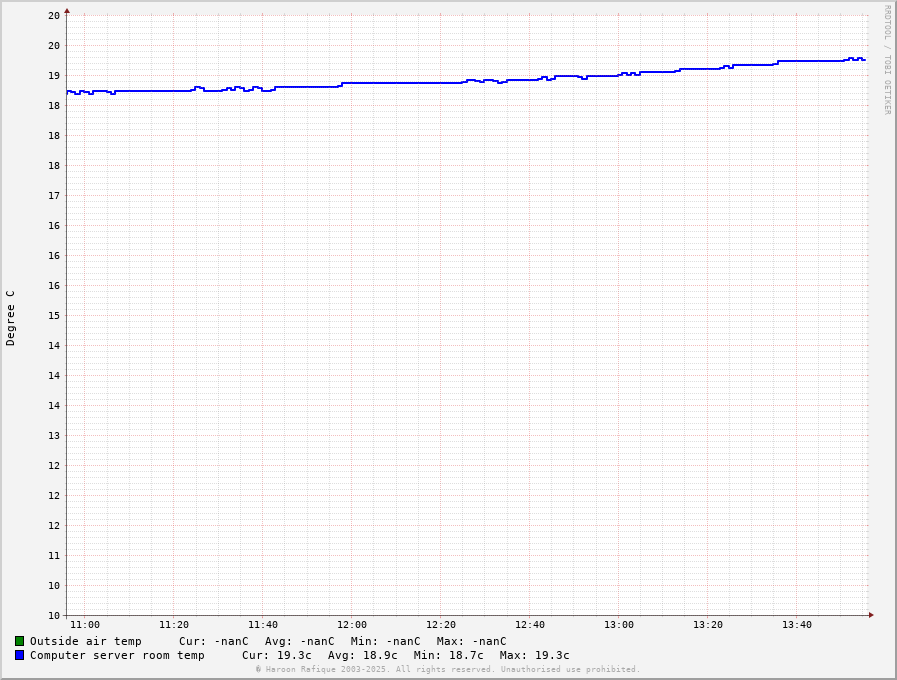This screenshot has height=680, width=897.
Task: Click the 12:40 time axis label
Action: 530,625
